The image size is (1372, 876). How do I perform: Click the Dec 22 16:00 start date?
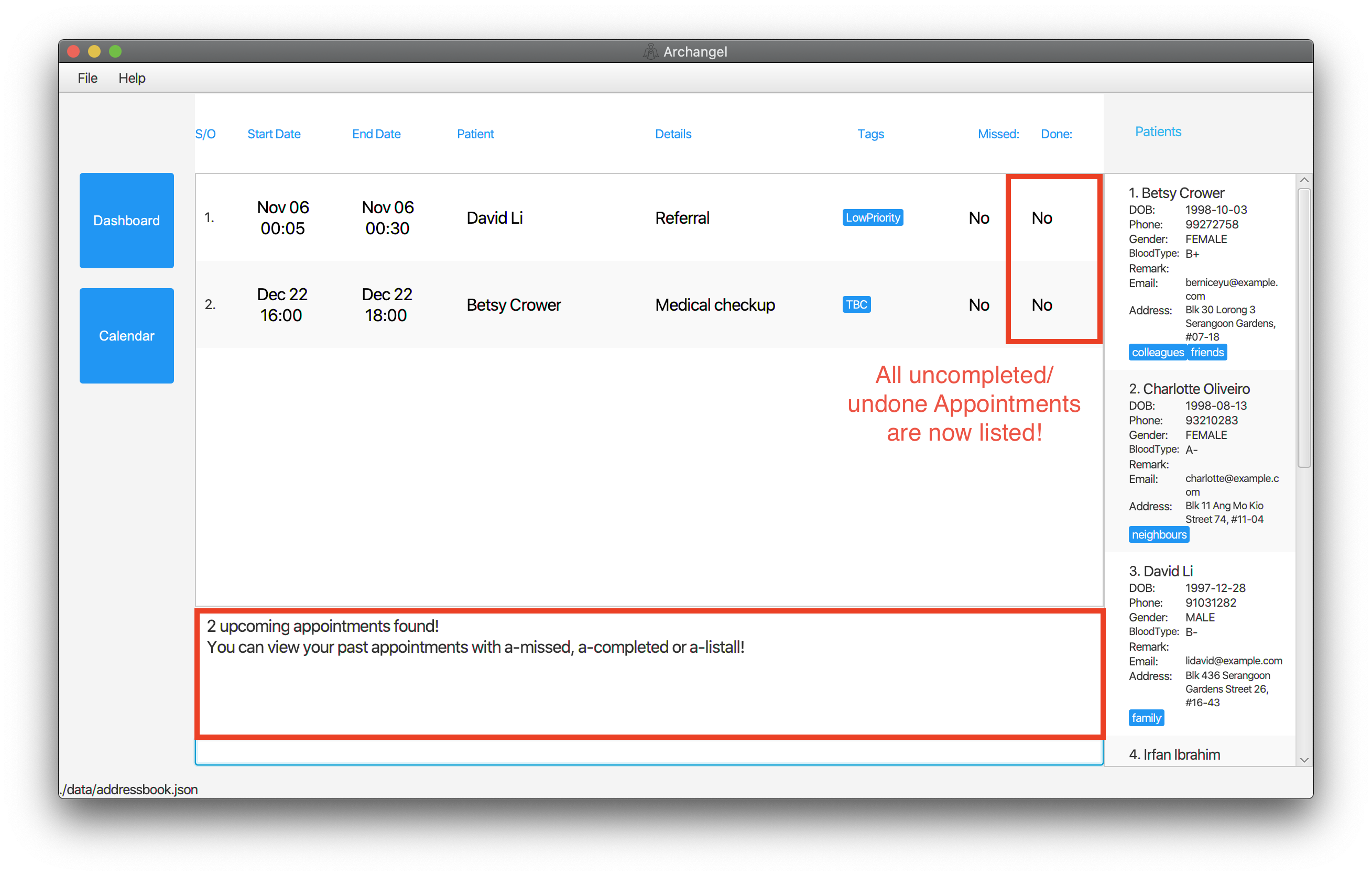coord(281,305)
